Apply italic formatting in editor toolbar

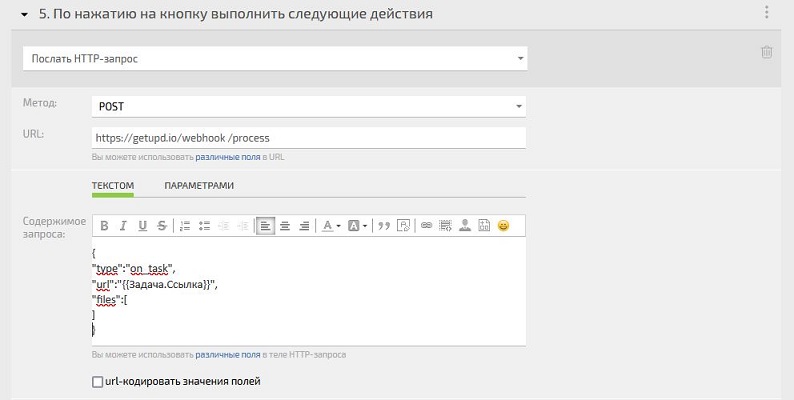[x=123, y=226]
